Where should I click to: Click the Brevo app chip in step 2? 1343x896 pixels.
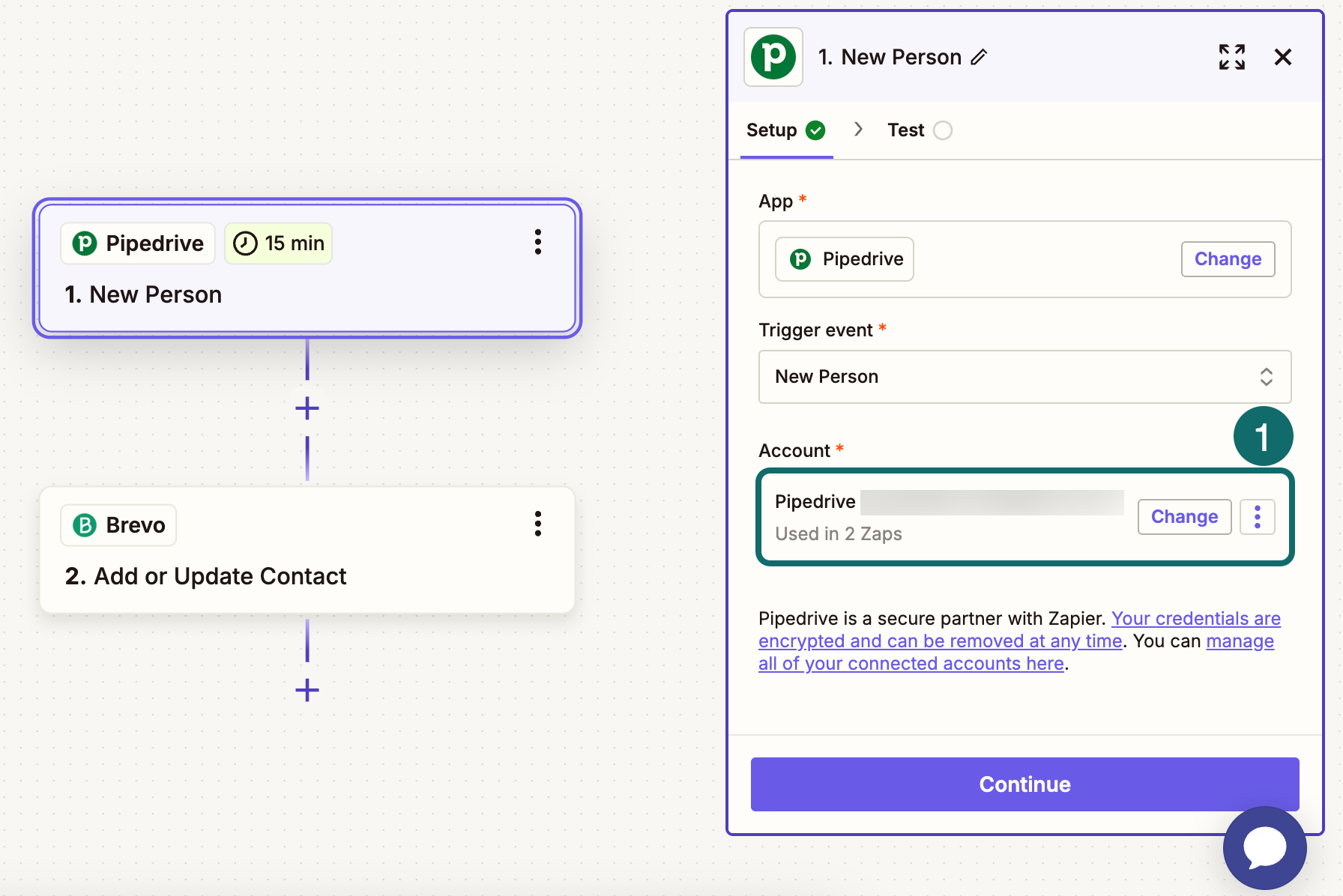[x=118, y=525]
